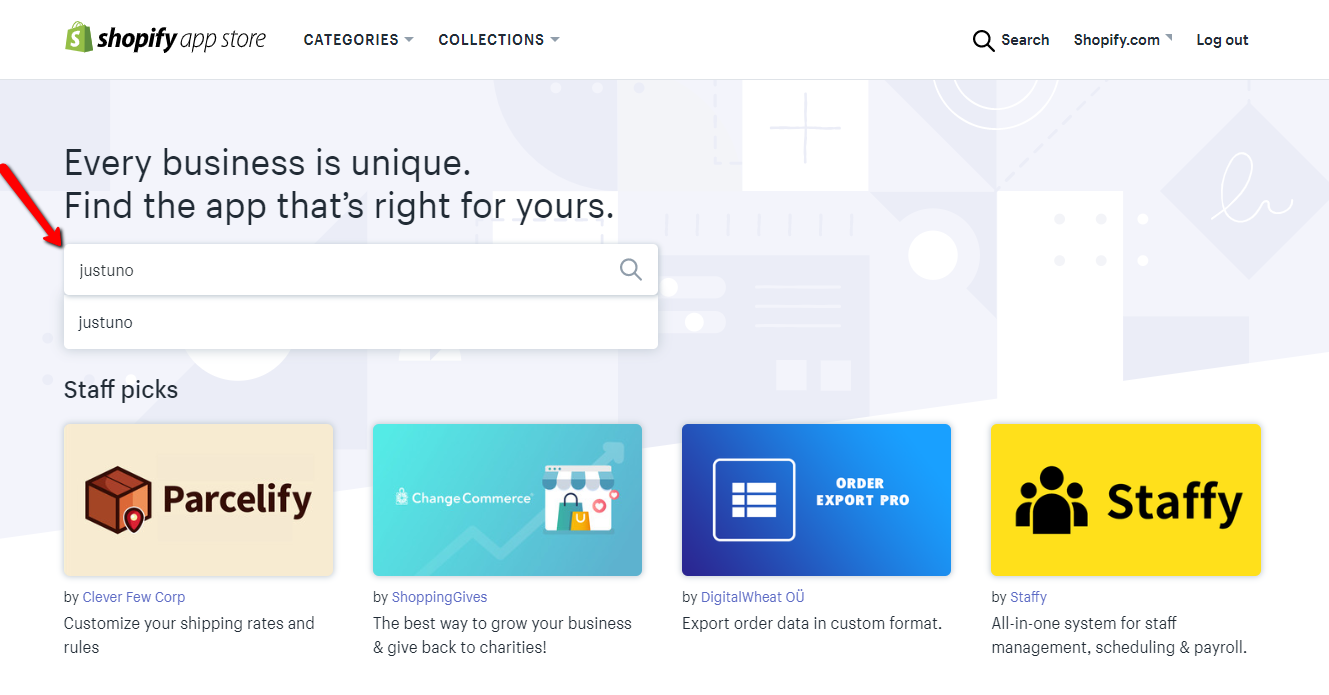Image resolution: width=1329 pixels, height=695 pixels.
Task: Click the green Shopify bag logo
Action: click(x=77, y=37)
